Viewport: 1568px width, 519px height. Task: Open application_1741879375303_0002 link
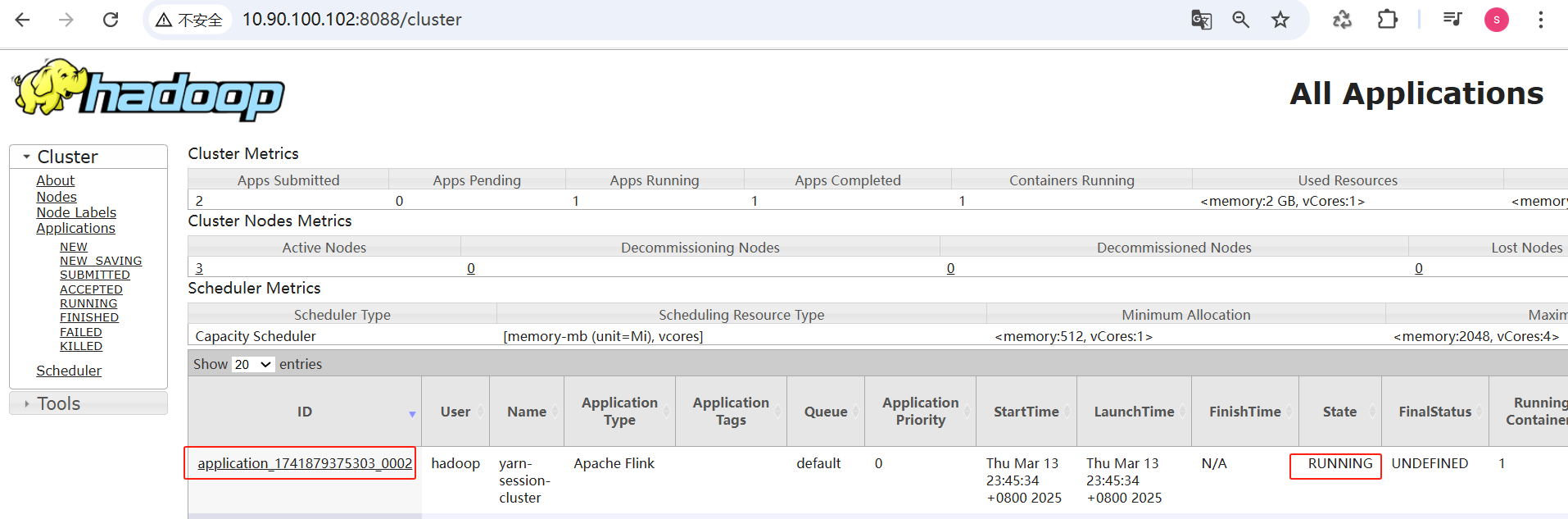click(305, 463)
